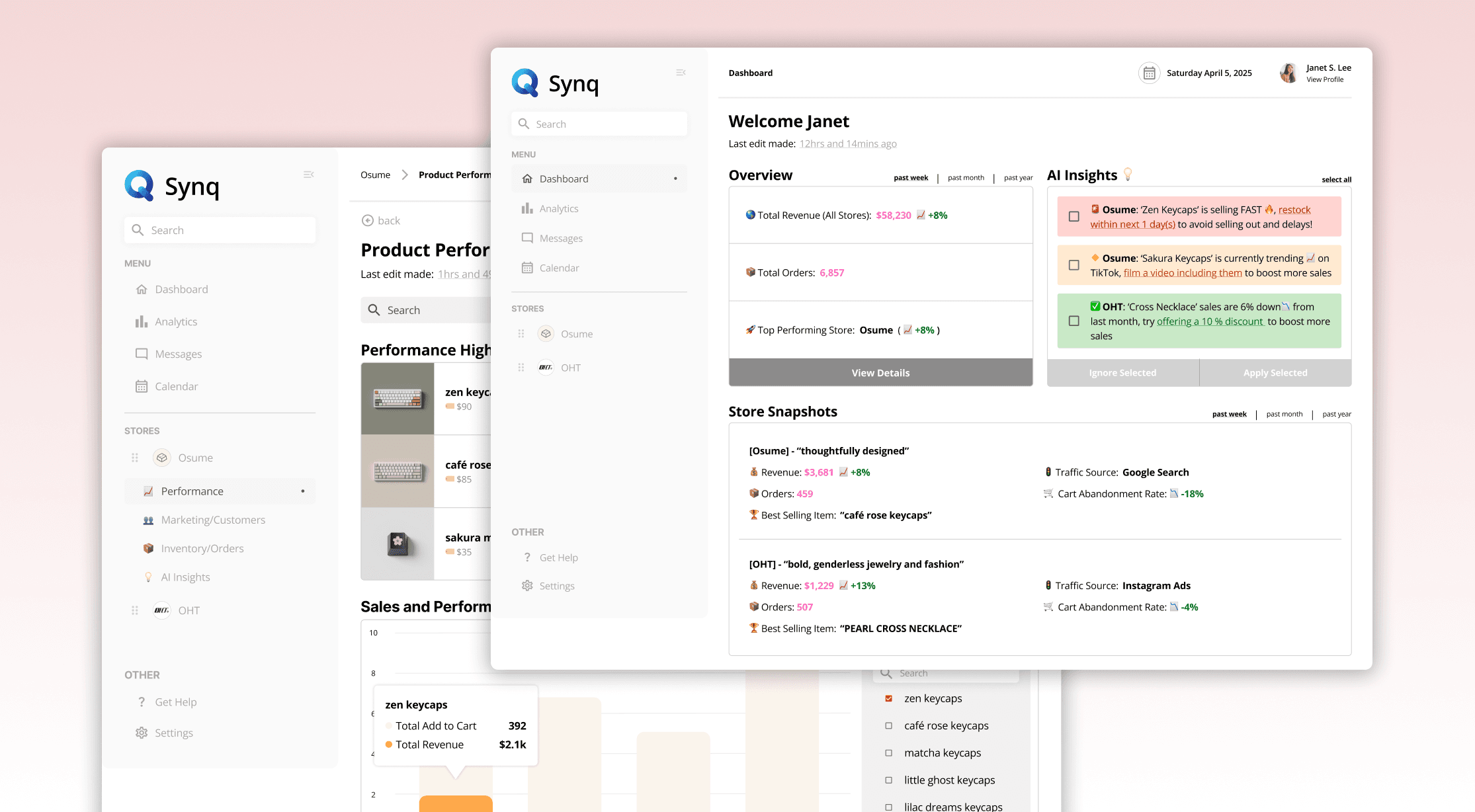Viewport: 1475px width, 812px height.
Task: Expand OHT in the back sidebar via its handle
Action: 135,610
